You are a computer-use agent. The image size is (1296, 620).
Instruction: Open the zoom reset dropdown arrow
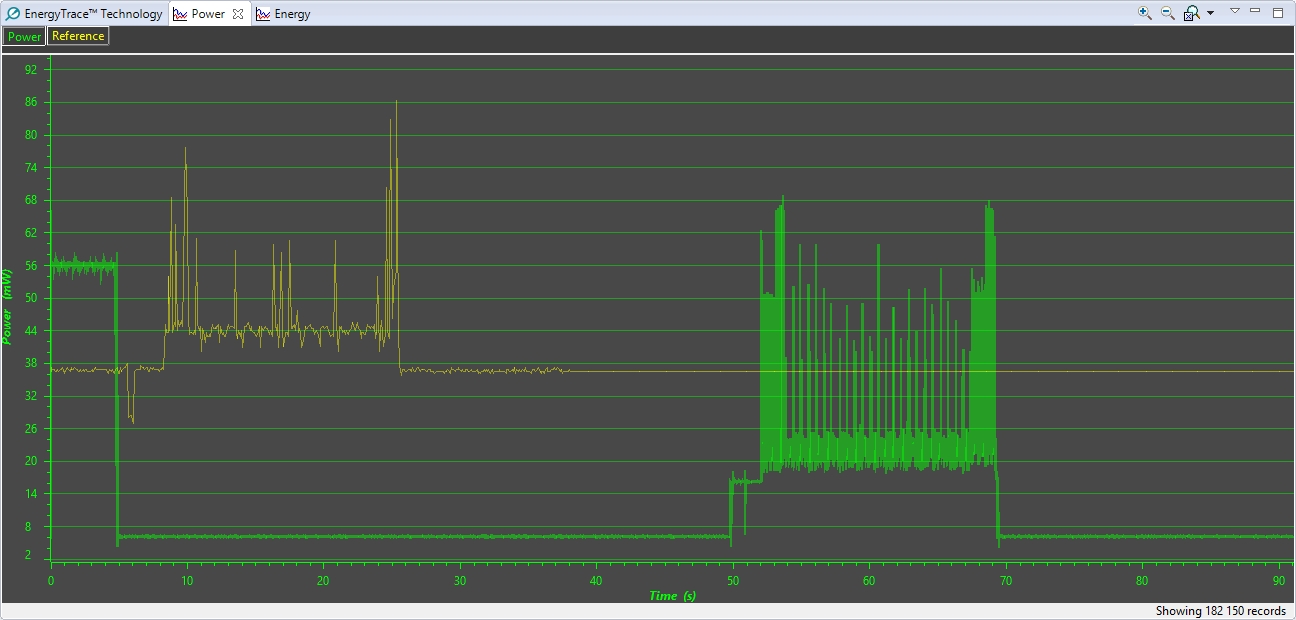coord(1210,13)
